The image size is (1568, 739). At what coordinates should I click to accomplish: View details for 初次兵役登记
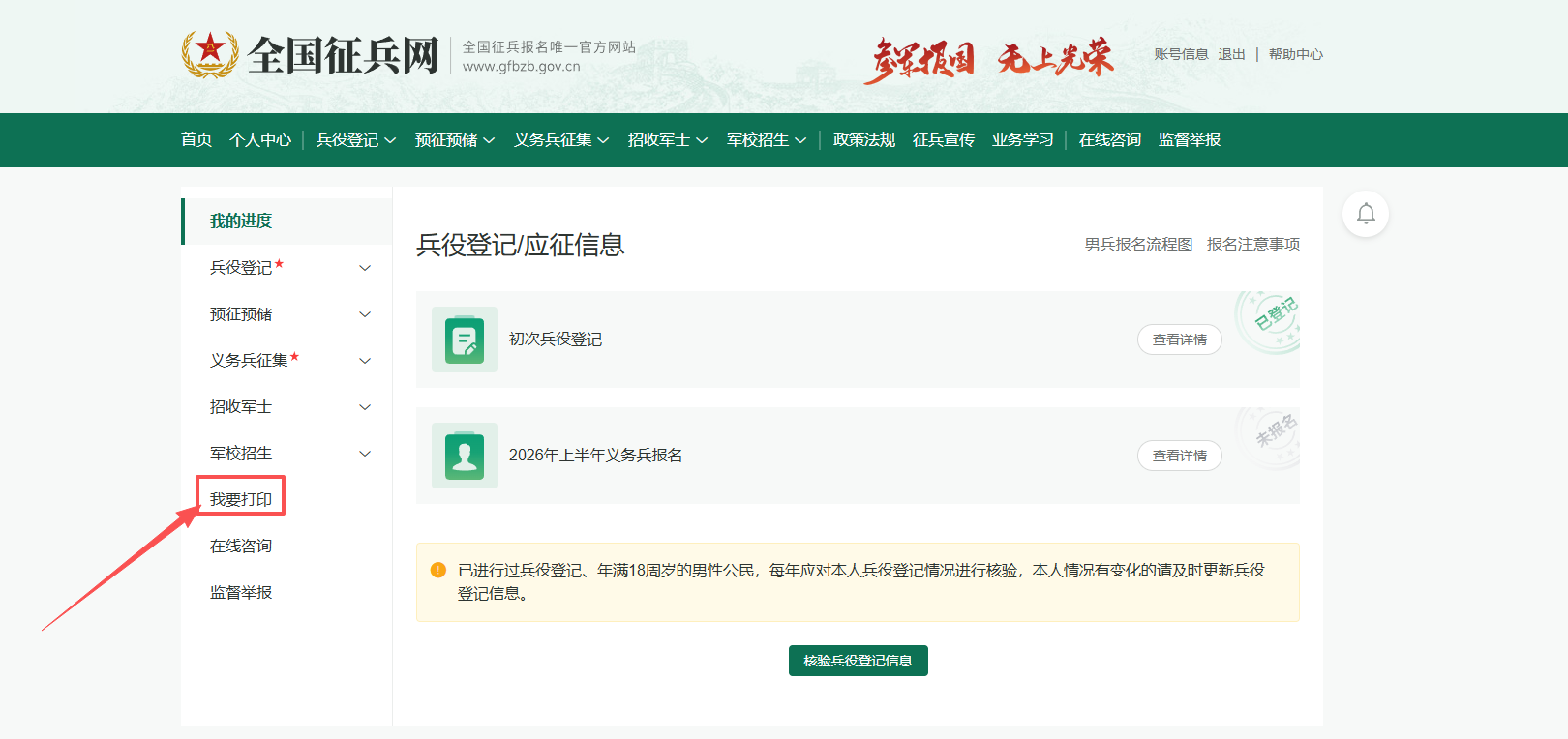click(1179, 340)
